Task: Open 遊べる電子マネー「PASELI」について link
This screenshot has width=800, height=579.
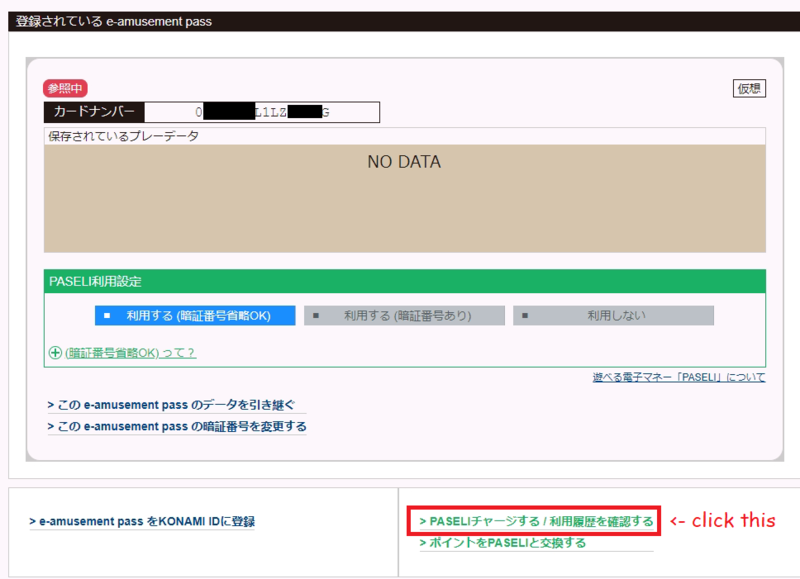Action: (x=679, y=377)
